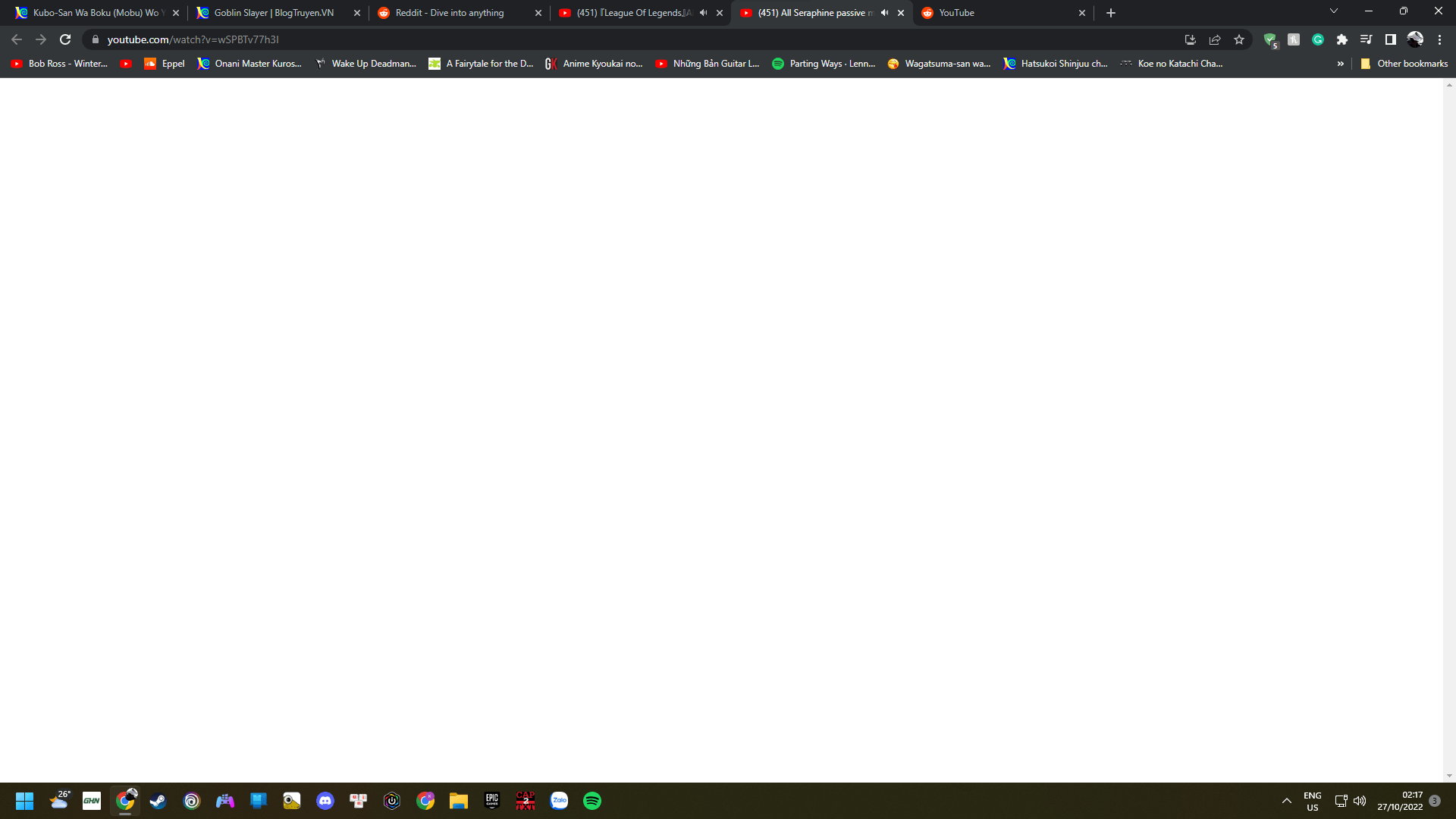
Task: Expand the bookmarks overflow chevron
Action: [1341, 64]
